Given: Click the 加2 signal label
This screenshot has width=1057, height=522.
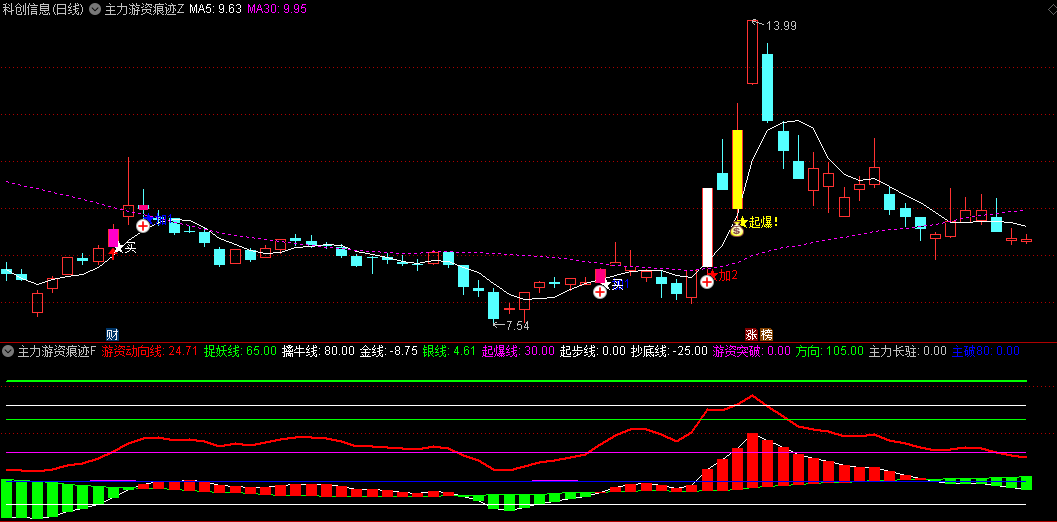Looking at the screenshot, I should click(x=728, y=275).
